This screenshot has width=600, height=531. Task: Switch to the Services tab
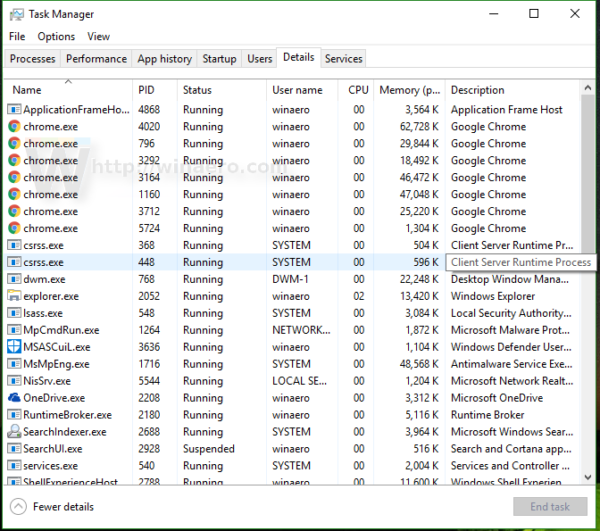[343, 59]
